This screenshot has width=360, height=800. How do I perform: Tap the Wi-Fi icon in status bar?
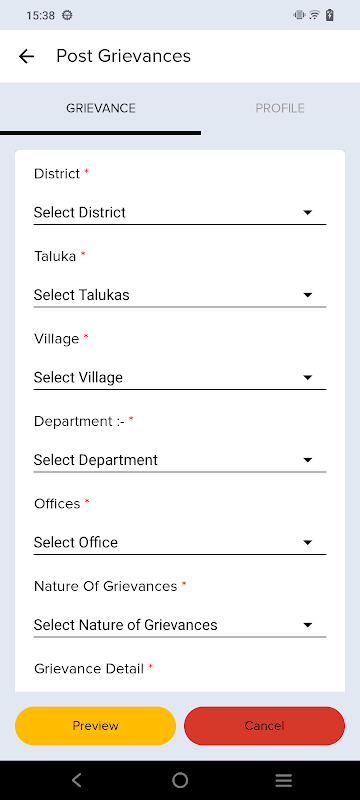coord(315,15)
